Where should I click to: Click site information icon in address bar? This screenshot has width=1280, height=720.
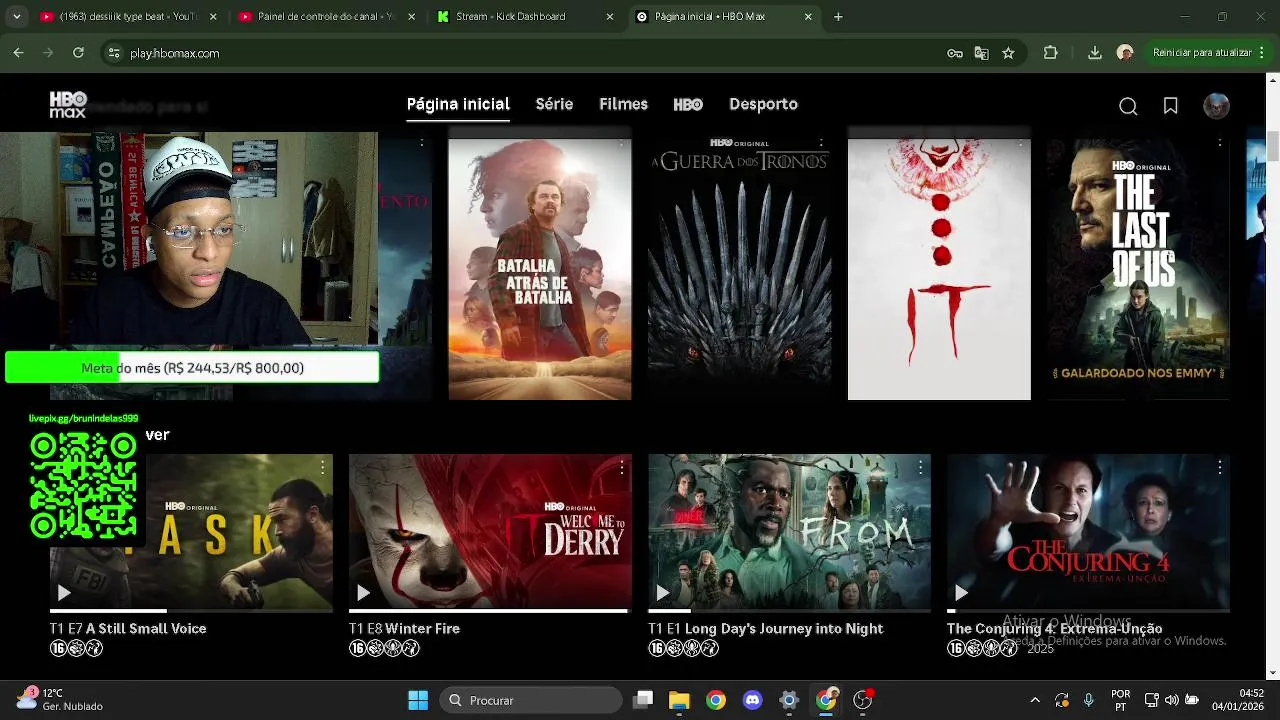click(114, 53)
